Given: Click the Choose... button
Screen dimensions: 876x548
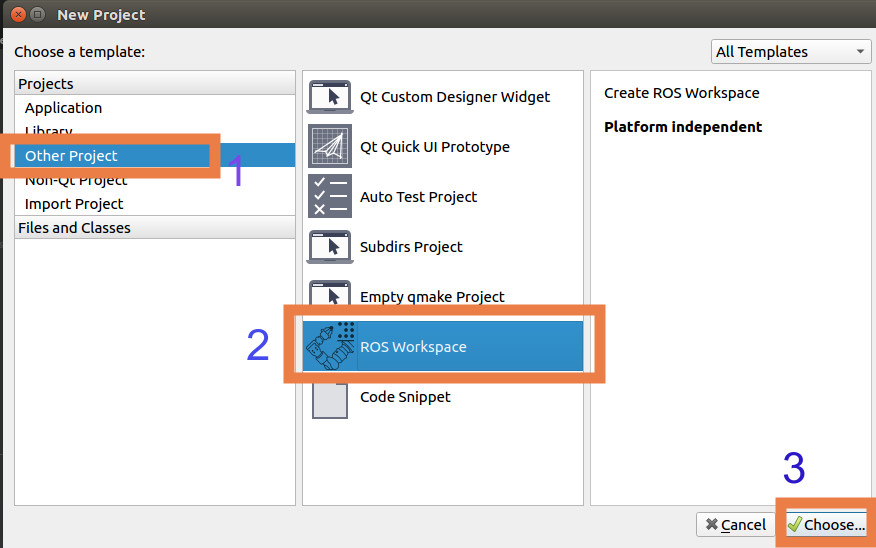Looking at the screenshot, I should tap(826, 525).
